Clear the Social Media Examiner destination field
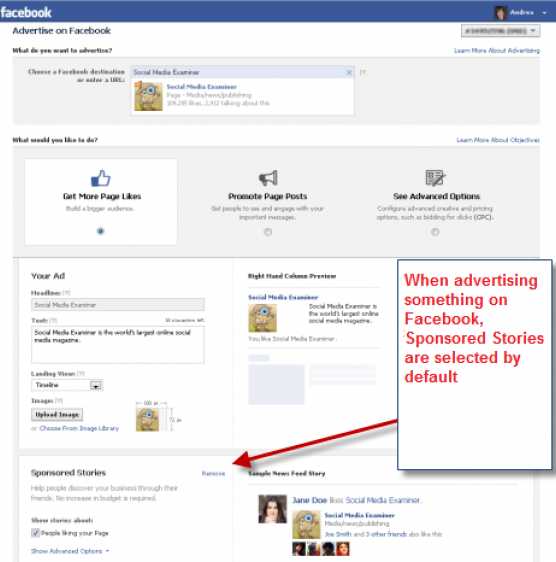This screenshot has width=556, height=562. [349, 72]
